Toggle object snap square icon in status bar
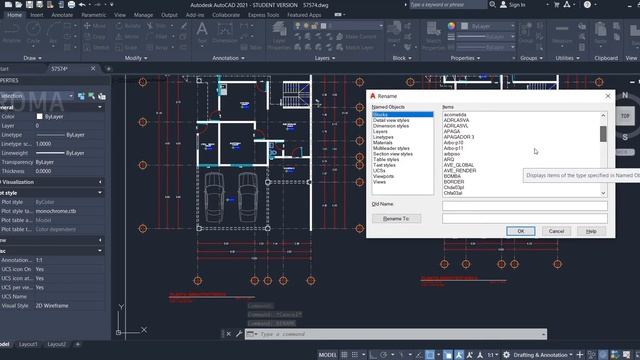Viewport: 640px width, 360px height. click(x=430, y=355)
